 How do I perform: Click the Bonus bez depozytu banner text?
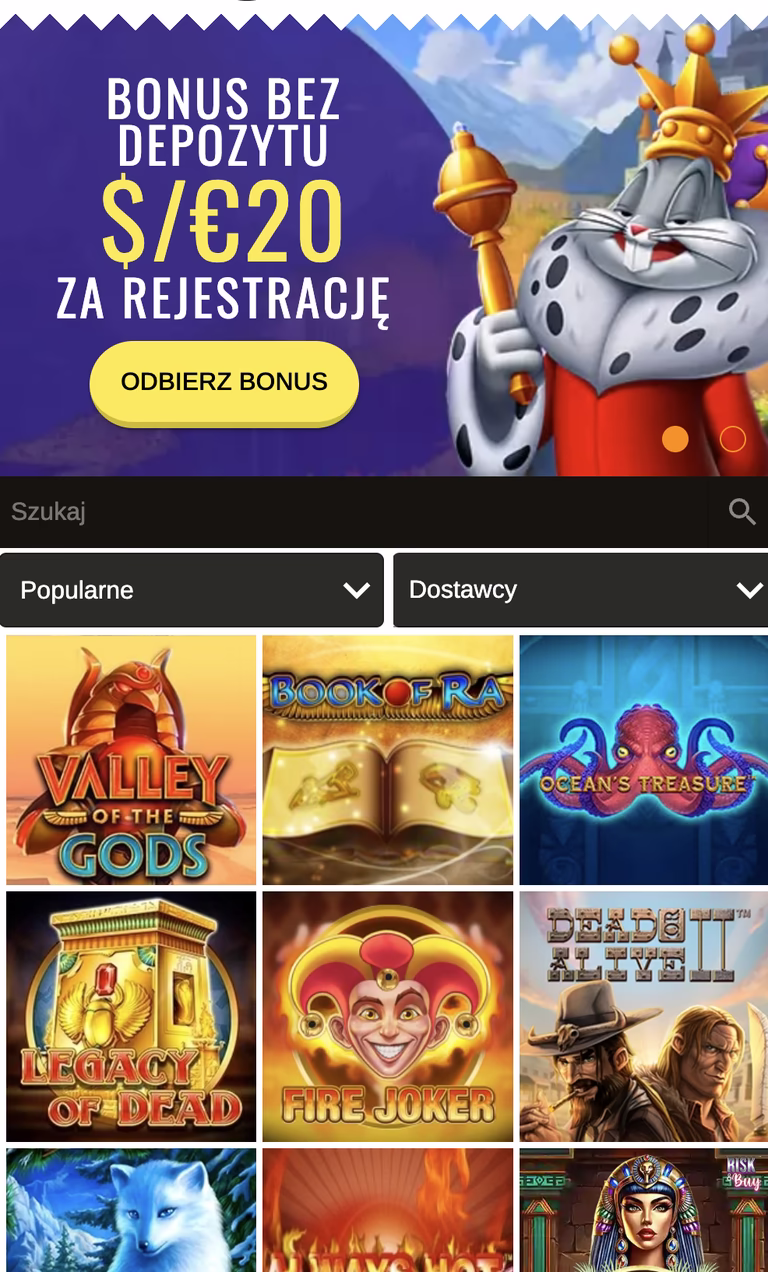click(224, 120)
